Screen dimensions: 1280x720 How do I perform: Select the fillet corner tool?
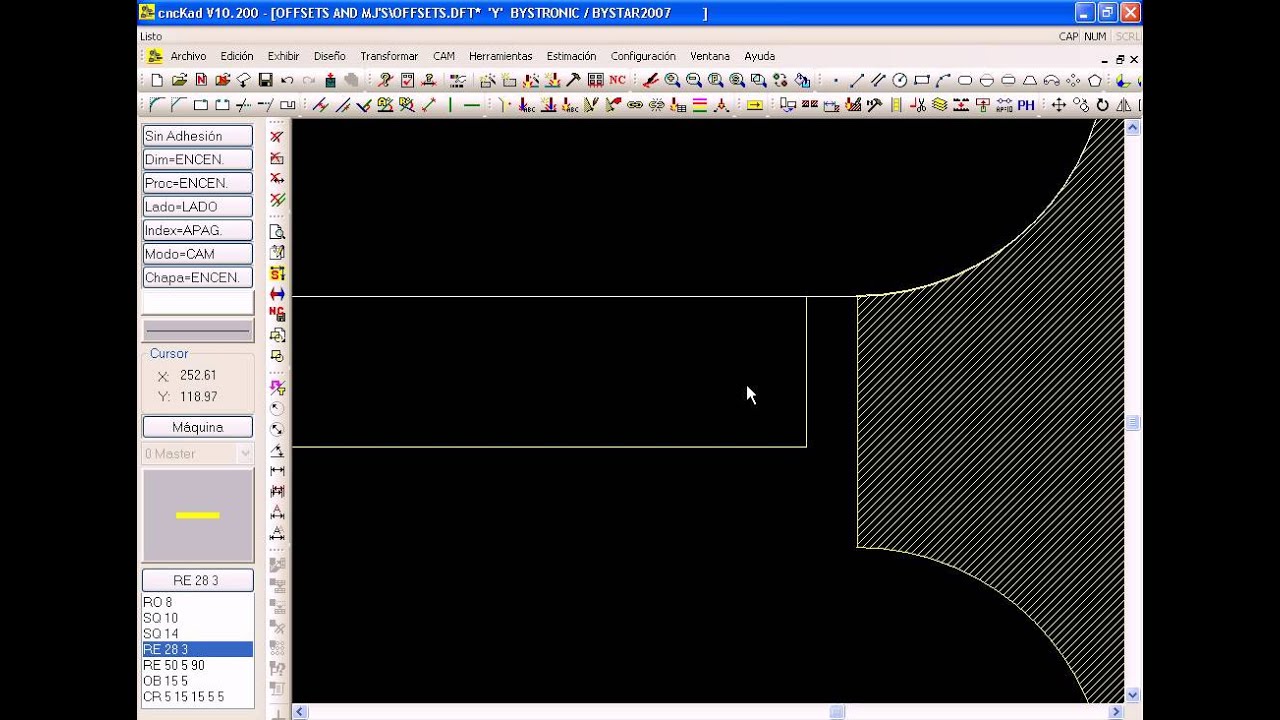pos(157,104)
